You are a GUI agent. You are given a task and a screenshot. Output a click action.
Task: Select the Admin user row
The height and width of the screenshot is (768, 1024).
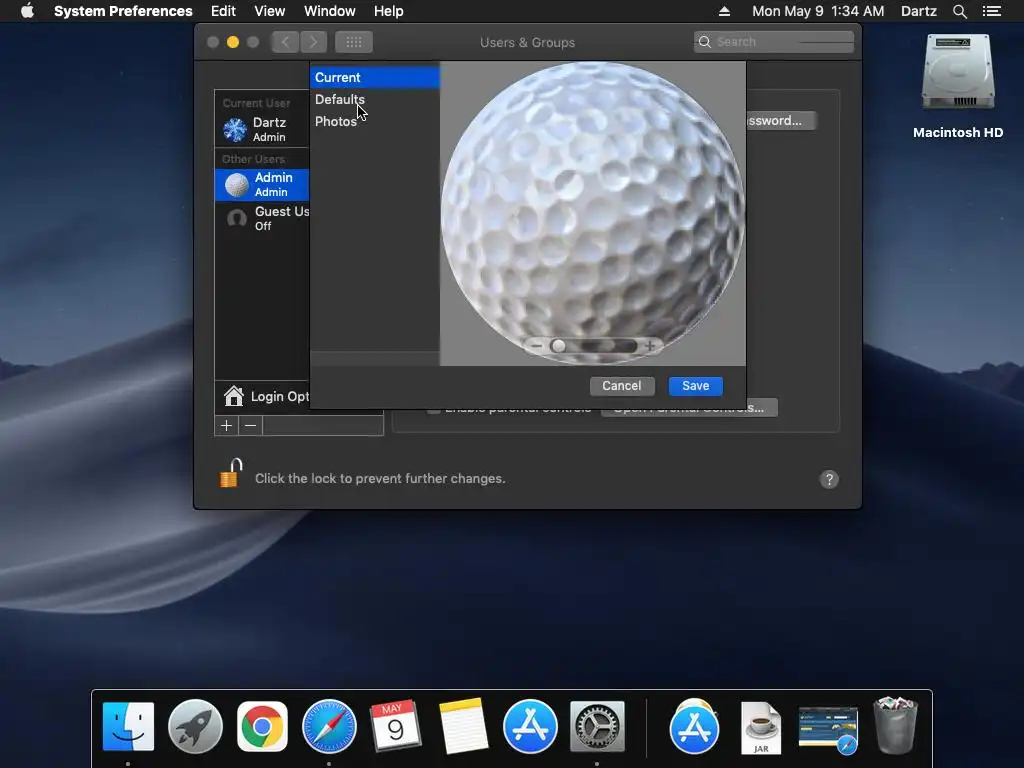pos(262,184)
